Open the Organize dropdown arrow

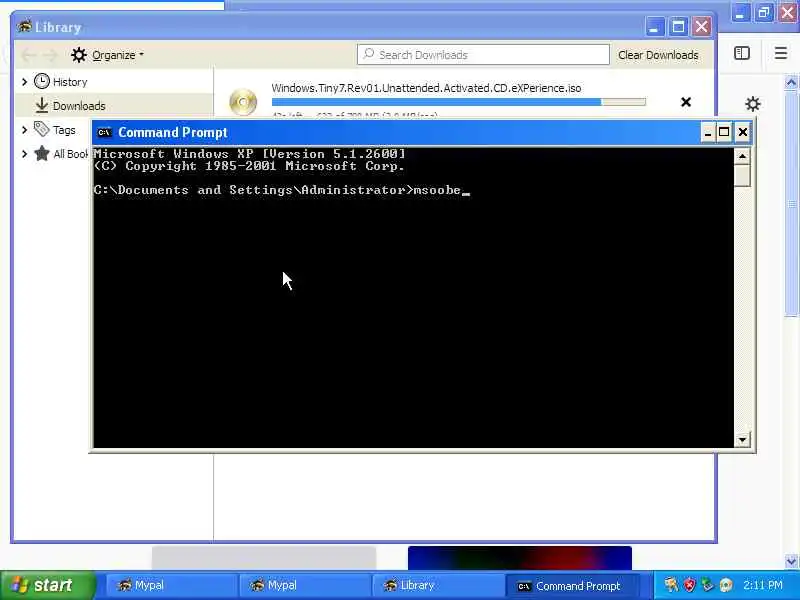[x=141, y=54]
